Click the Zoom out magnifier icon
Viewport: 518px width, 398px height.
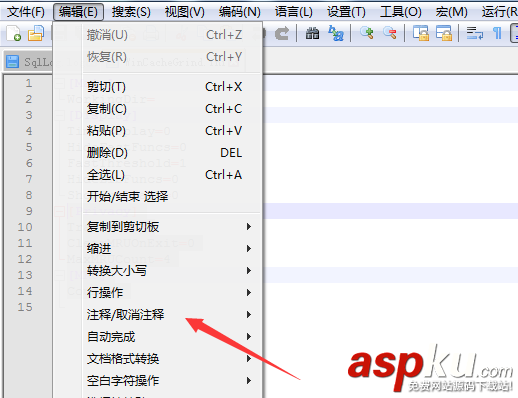390,33
